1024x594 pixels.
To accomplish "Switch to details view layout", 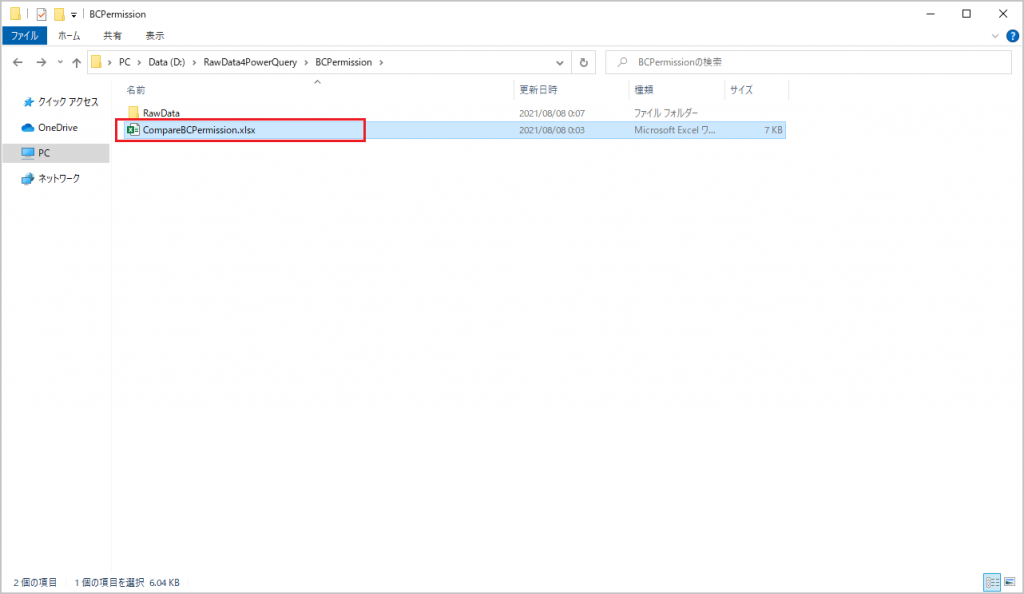I will coord(992,582).
